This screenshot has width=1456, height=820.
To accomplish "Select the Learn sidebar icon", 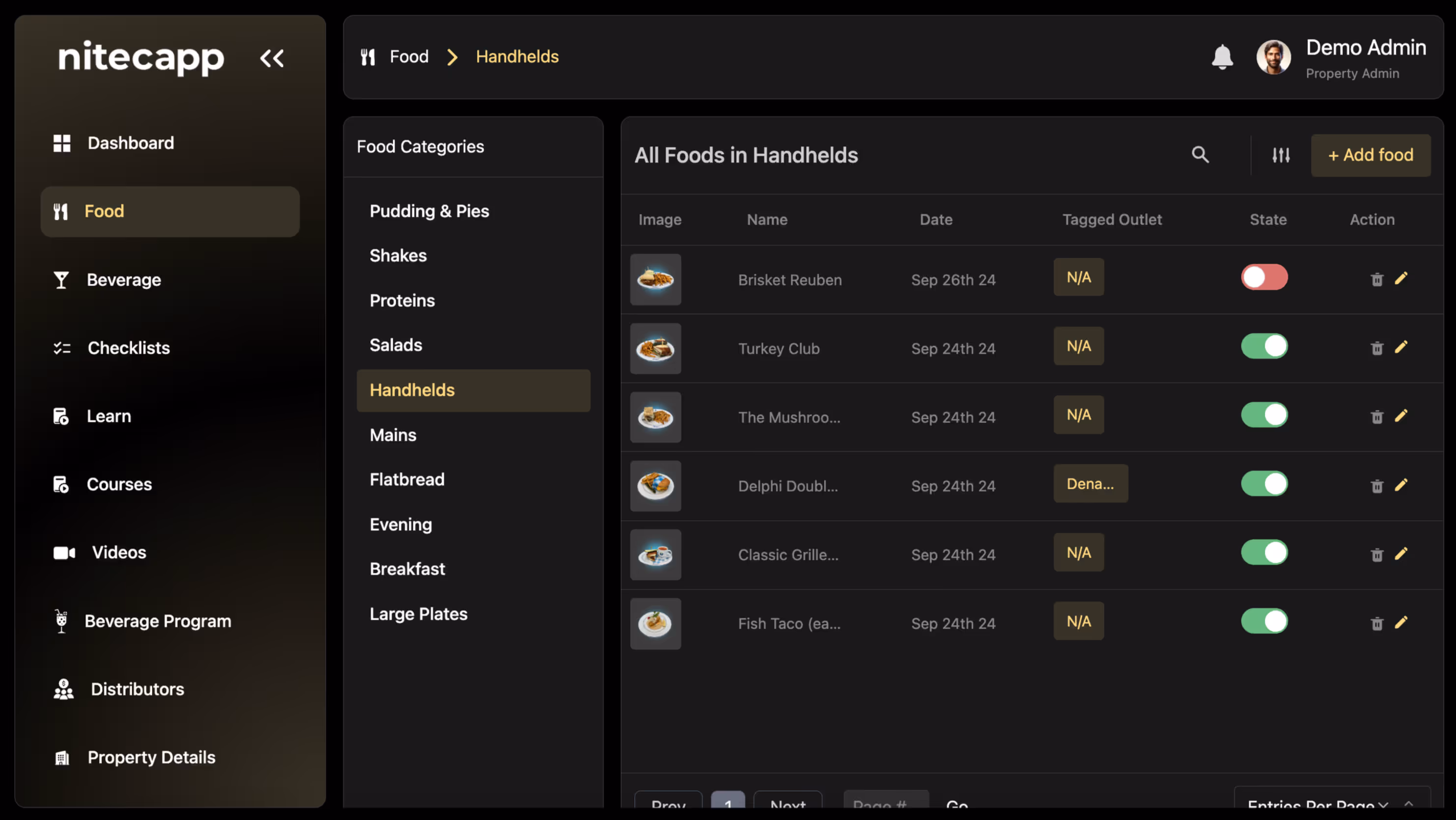I will pyautogui.click(x=61, y=416).
